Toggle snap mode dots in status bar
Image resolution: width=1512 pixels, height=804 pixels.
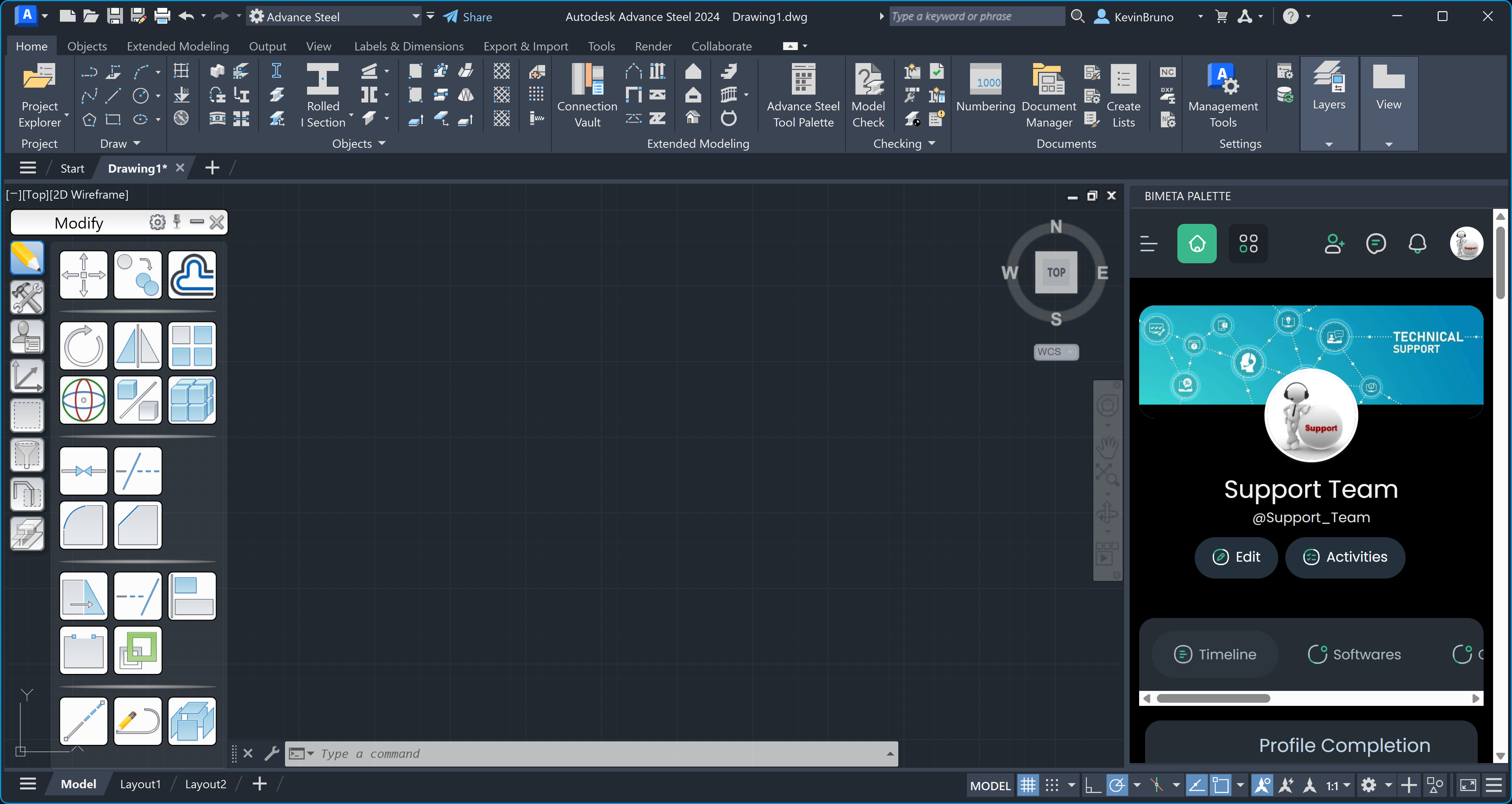point(1052,785)
